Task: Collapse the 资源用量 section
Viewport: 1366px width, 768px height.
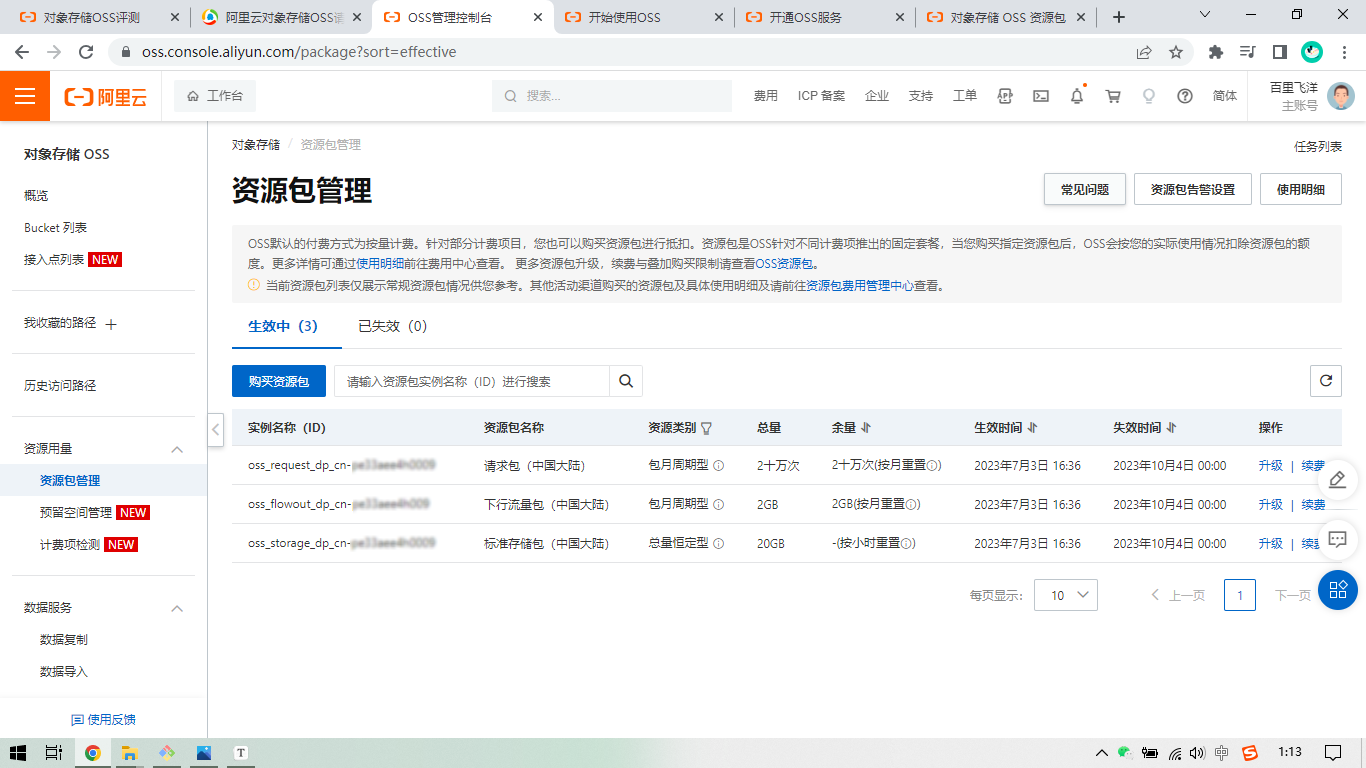Action: pyautogui.click(x=177, y=449)
